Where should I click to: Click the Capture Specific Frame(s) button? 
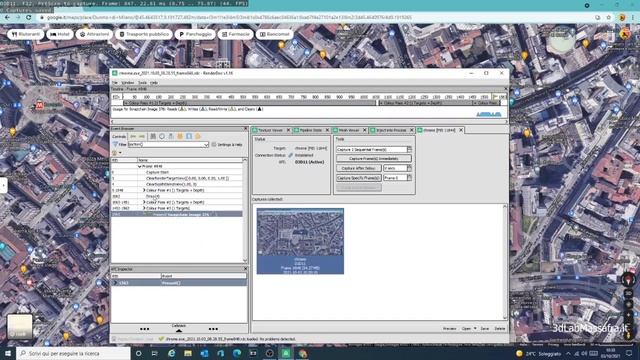358,178
